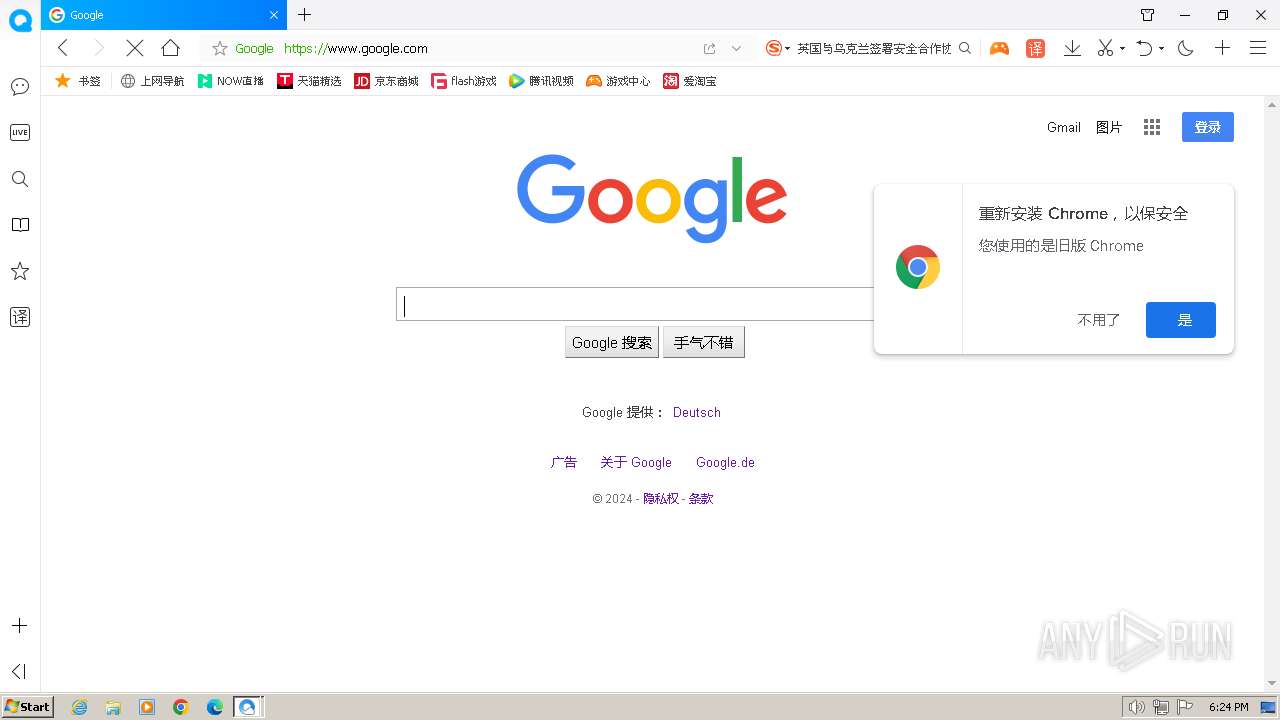Click the Google 搜索 button
This screenshot has width=1280, height=720.
pos(612,342)
